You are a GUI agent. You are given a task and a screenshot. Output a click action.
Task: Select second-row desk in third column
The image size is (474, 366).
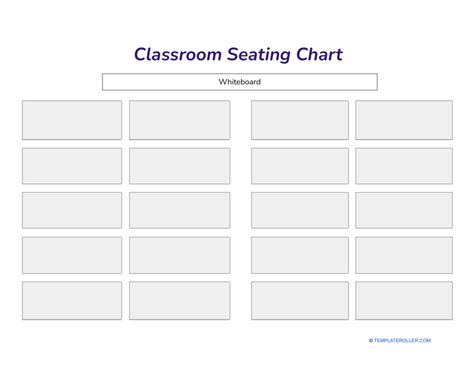pos(300,166)
